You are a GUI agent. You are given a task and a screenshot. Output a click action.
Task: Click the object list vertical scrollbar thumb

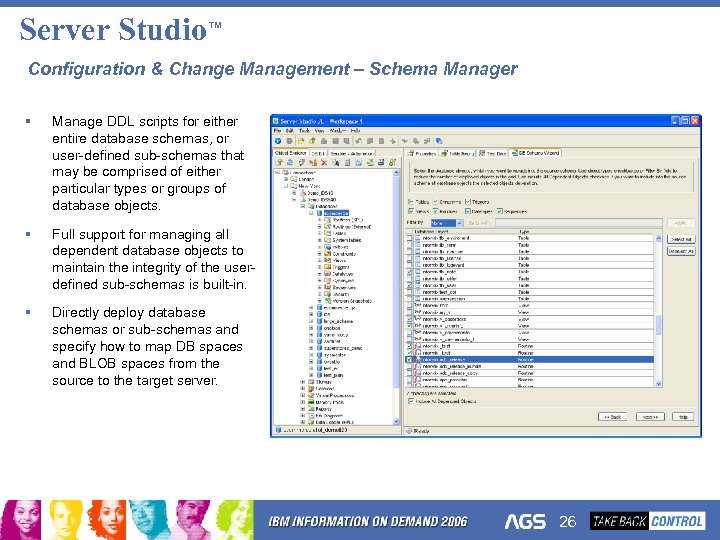658,325
